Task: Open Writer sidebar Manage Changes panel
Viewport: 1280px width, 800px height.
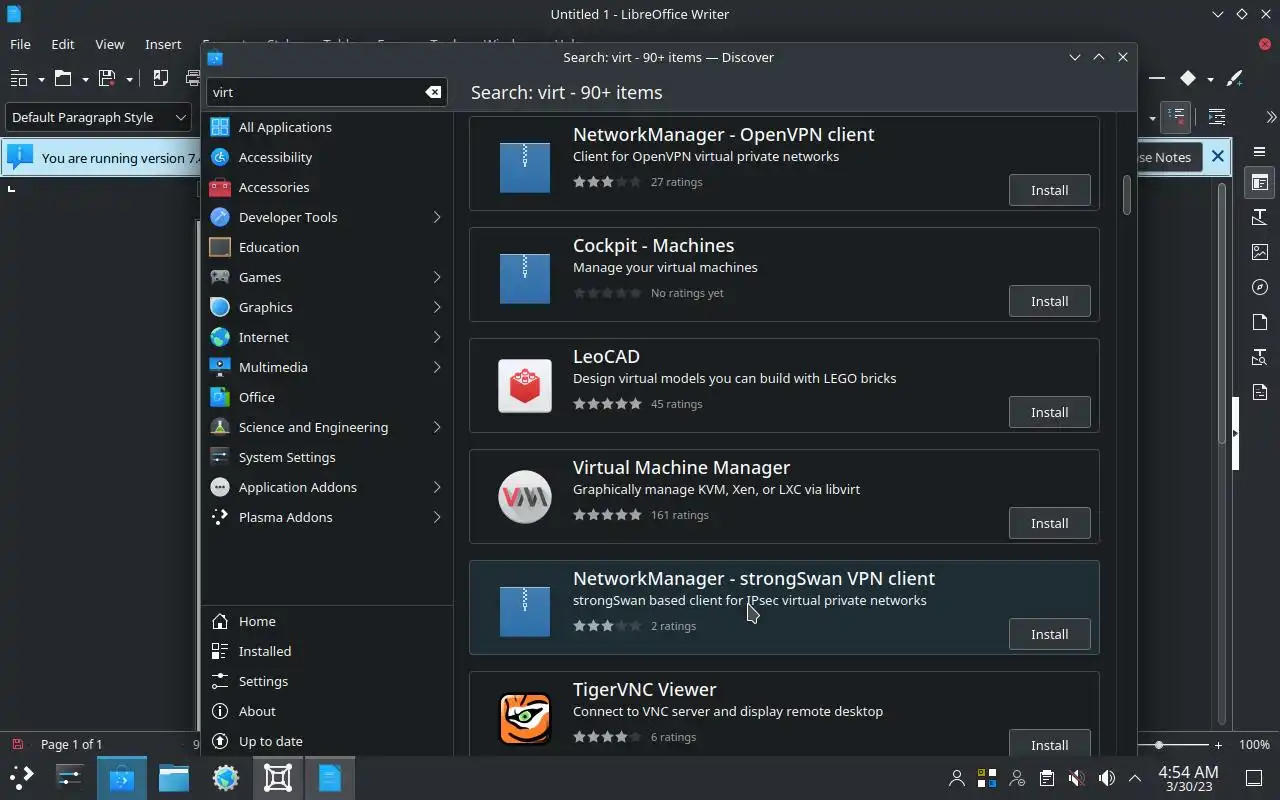Action: (1260, 392)
